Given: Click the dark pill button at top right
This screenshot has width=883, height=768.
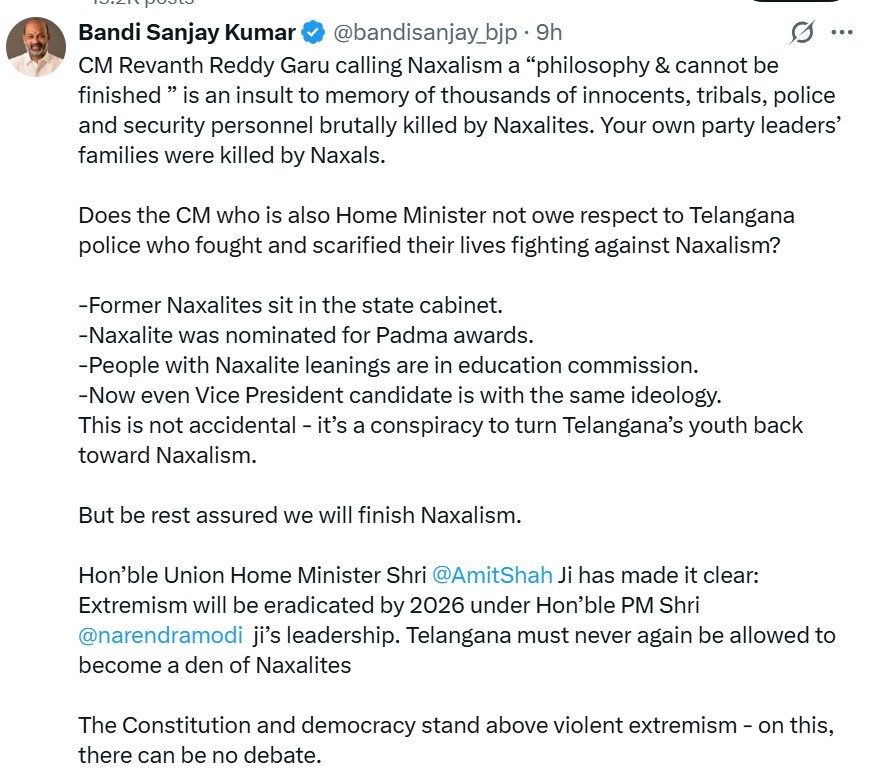Looking at the screenshot, I should coord(810,1).
